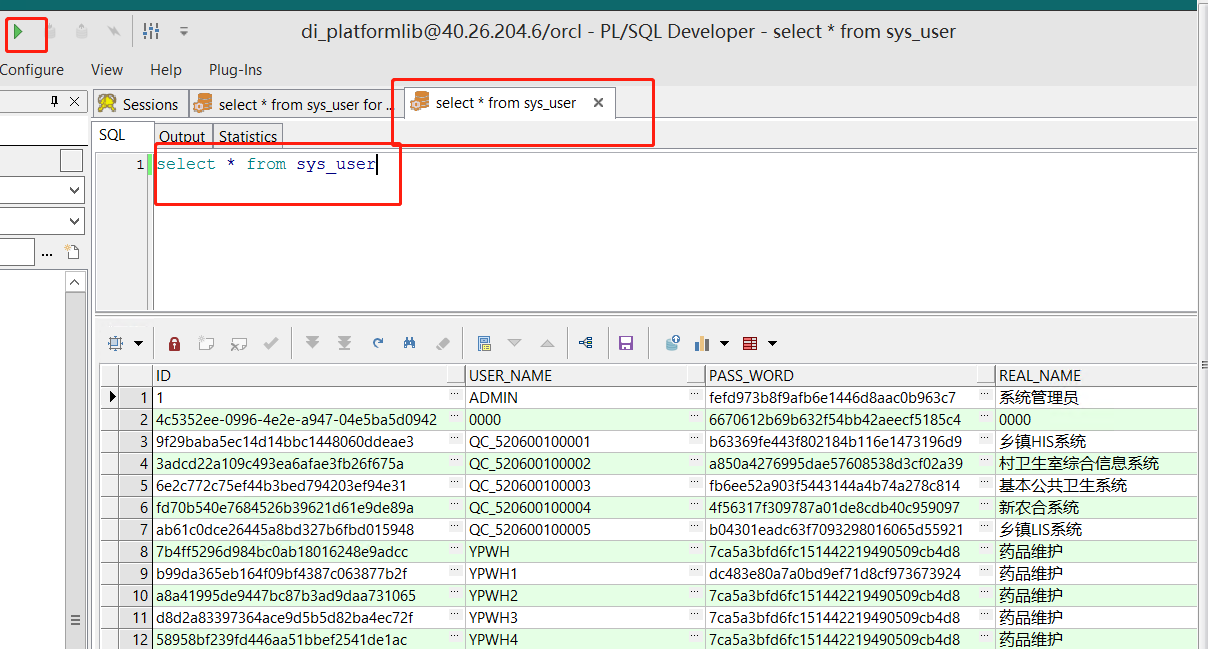The image size is (1208, 649).
Task: Click the Insert record icon
Action: [x=206, y=343]
